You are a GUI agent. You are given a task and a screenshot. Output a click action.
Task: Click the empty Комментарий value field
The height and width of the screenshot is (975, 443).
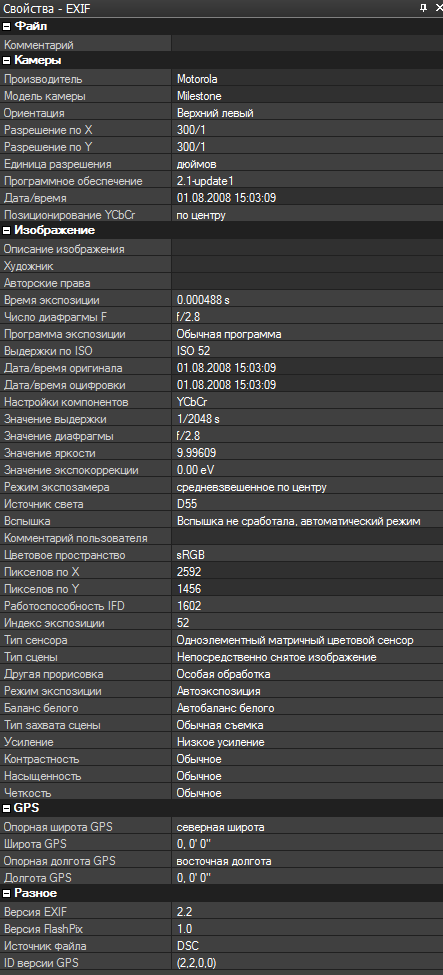(307, 45)
